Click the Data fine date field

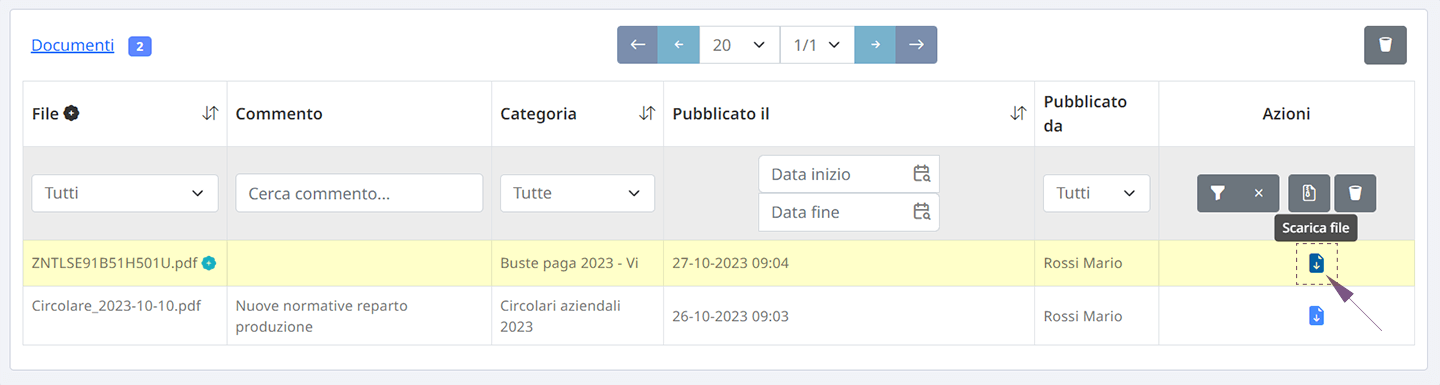pyautogui.click(x=849, y=212)
